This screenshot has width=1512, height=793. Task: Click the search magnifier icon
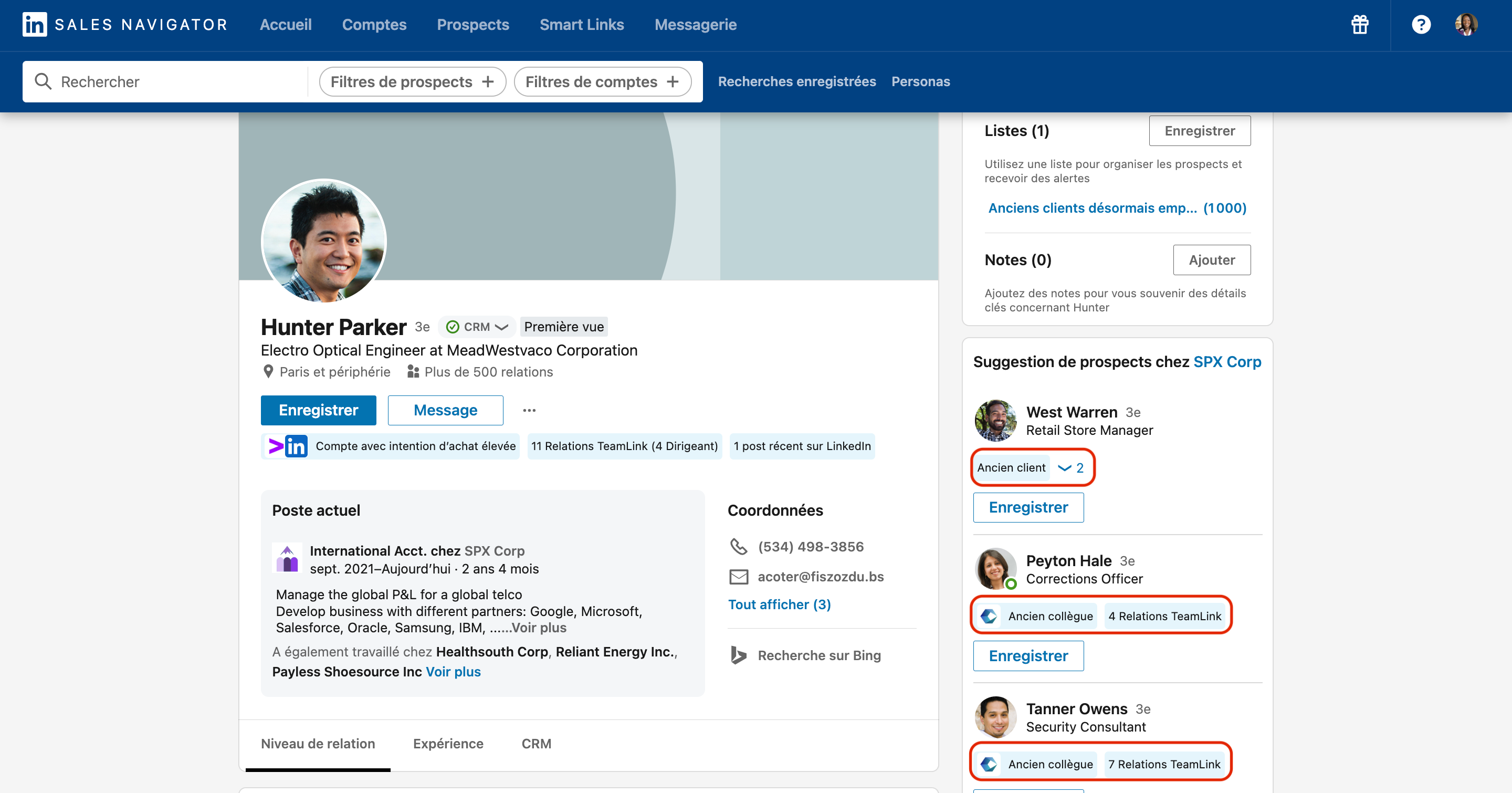point(44,81)
